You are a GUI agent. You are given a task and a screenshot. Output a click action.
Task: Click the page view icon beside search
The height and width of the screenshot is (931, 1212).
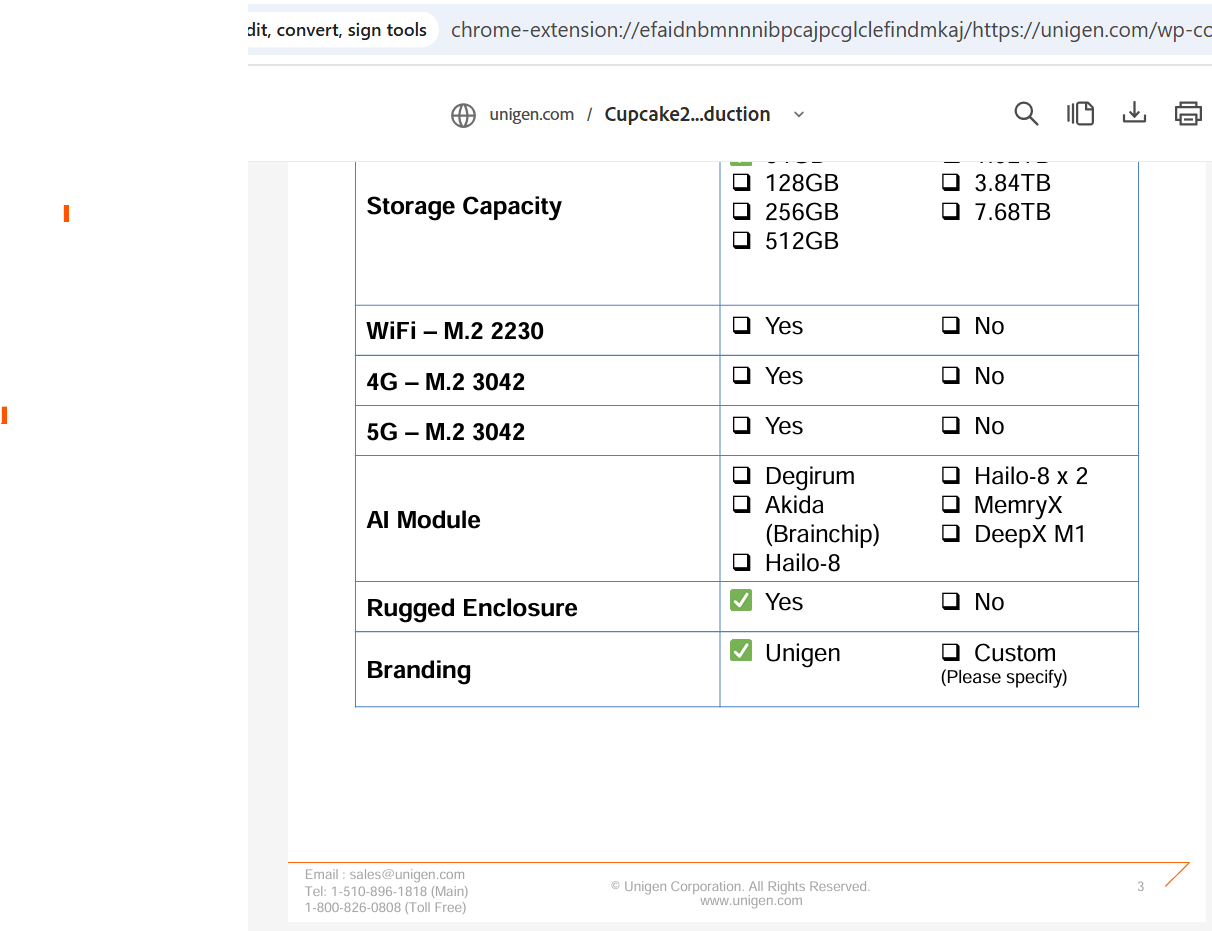tap(1080, 114)
